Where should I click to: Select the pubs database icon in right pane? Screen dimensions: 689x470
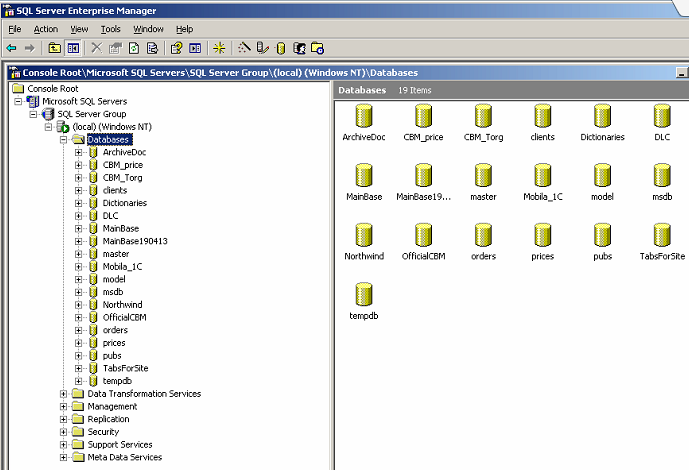pyautogui.click(x=602, y=235)
